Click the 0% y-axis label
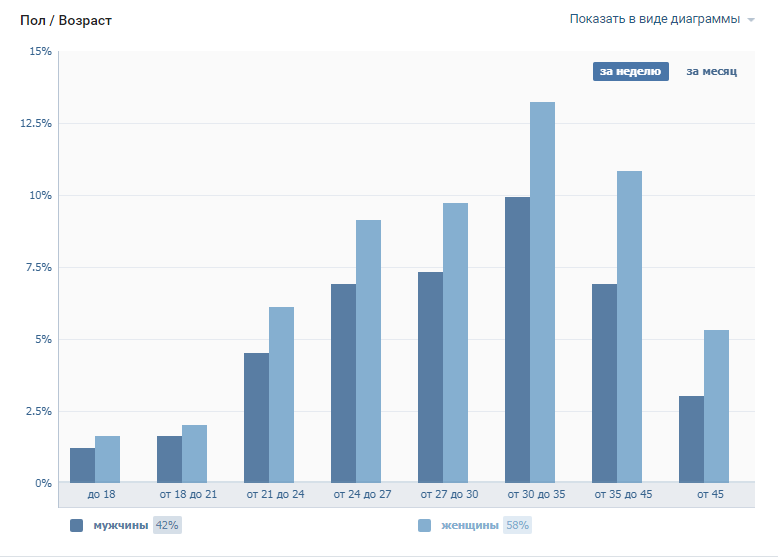 coord(43,484)
